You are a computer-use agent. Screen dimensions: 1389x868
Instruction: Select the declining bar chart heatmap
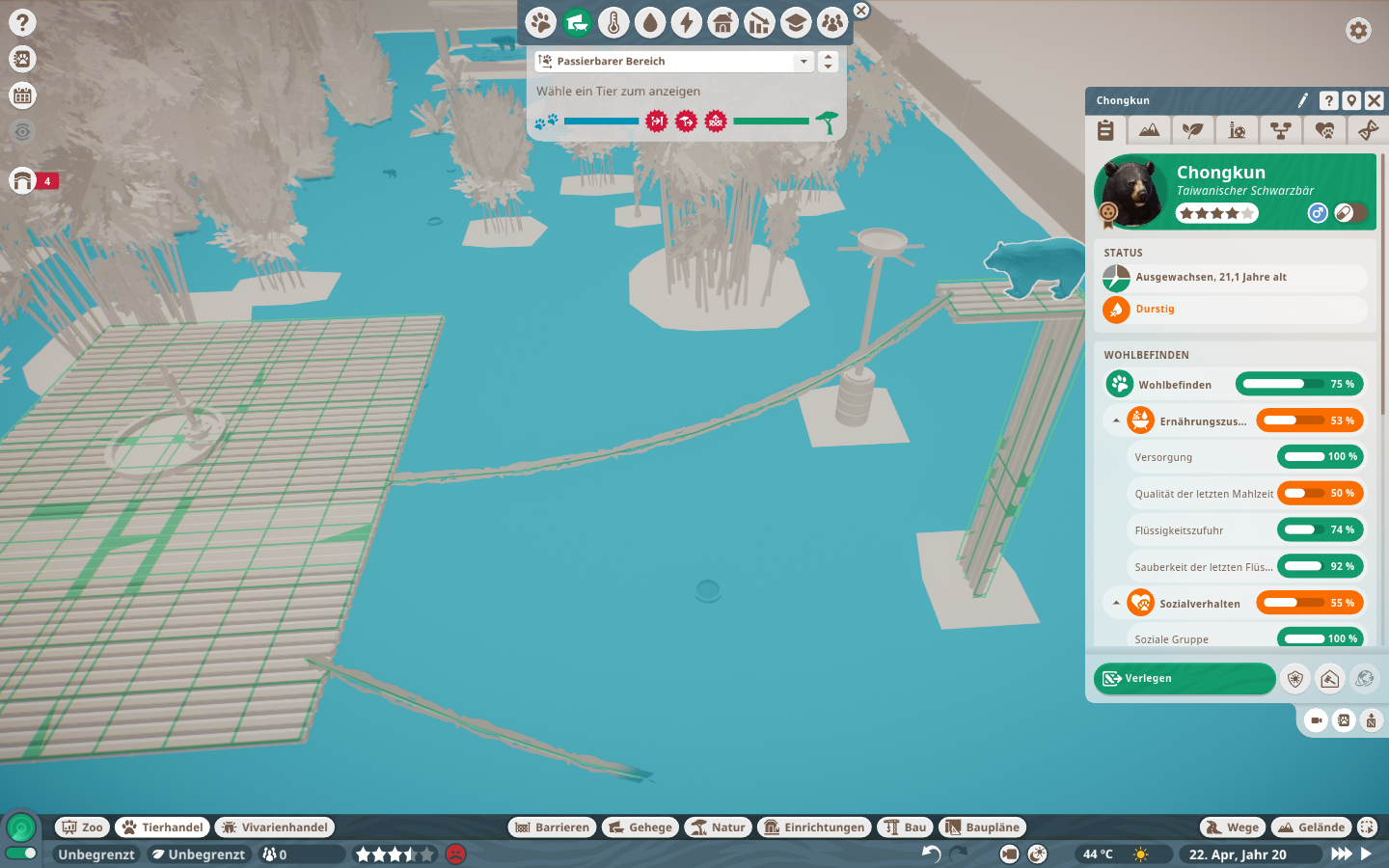point(759,22)
